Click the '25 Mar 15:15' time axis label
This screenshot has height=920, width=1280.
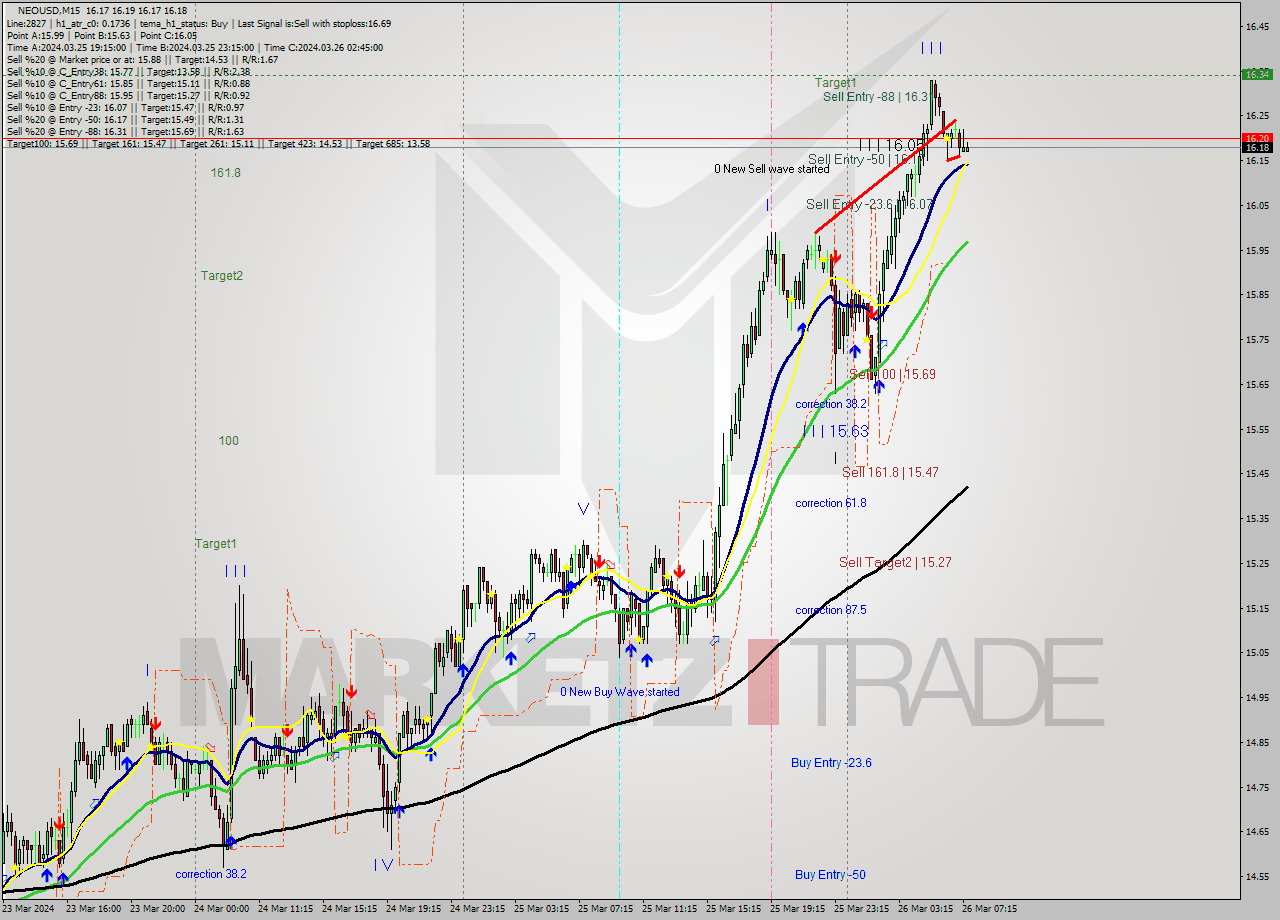click(x=734, y=909)
